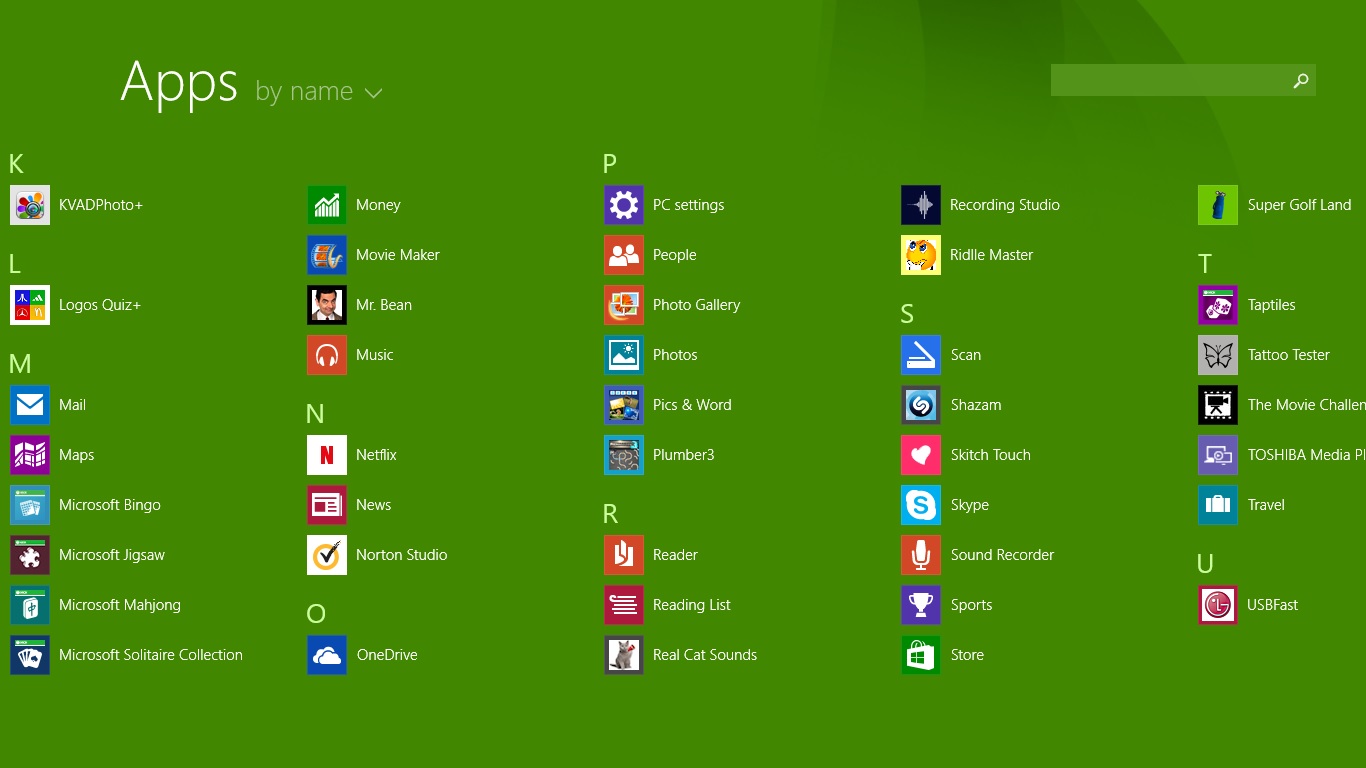Open Maps app icon
This screenshot has width=1366, height=768.
click(x=30, y=455)
